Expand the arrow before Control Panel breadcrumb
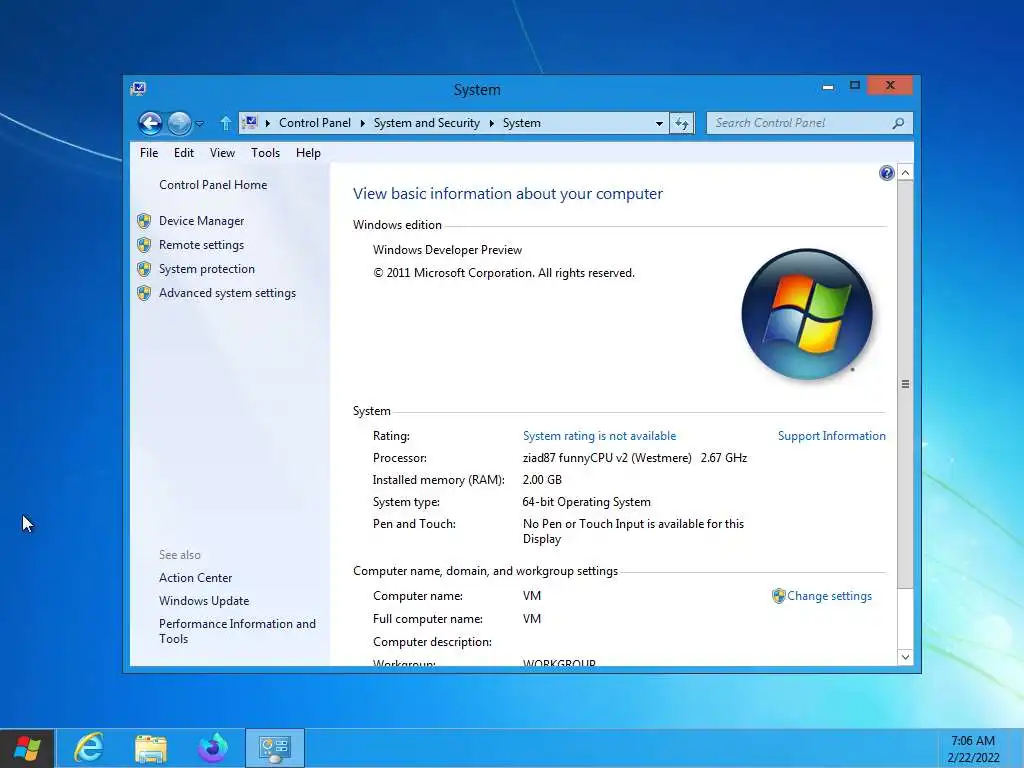The height and width of the screenshot is (768, 1024). 267,123
